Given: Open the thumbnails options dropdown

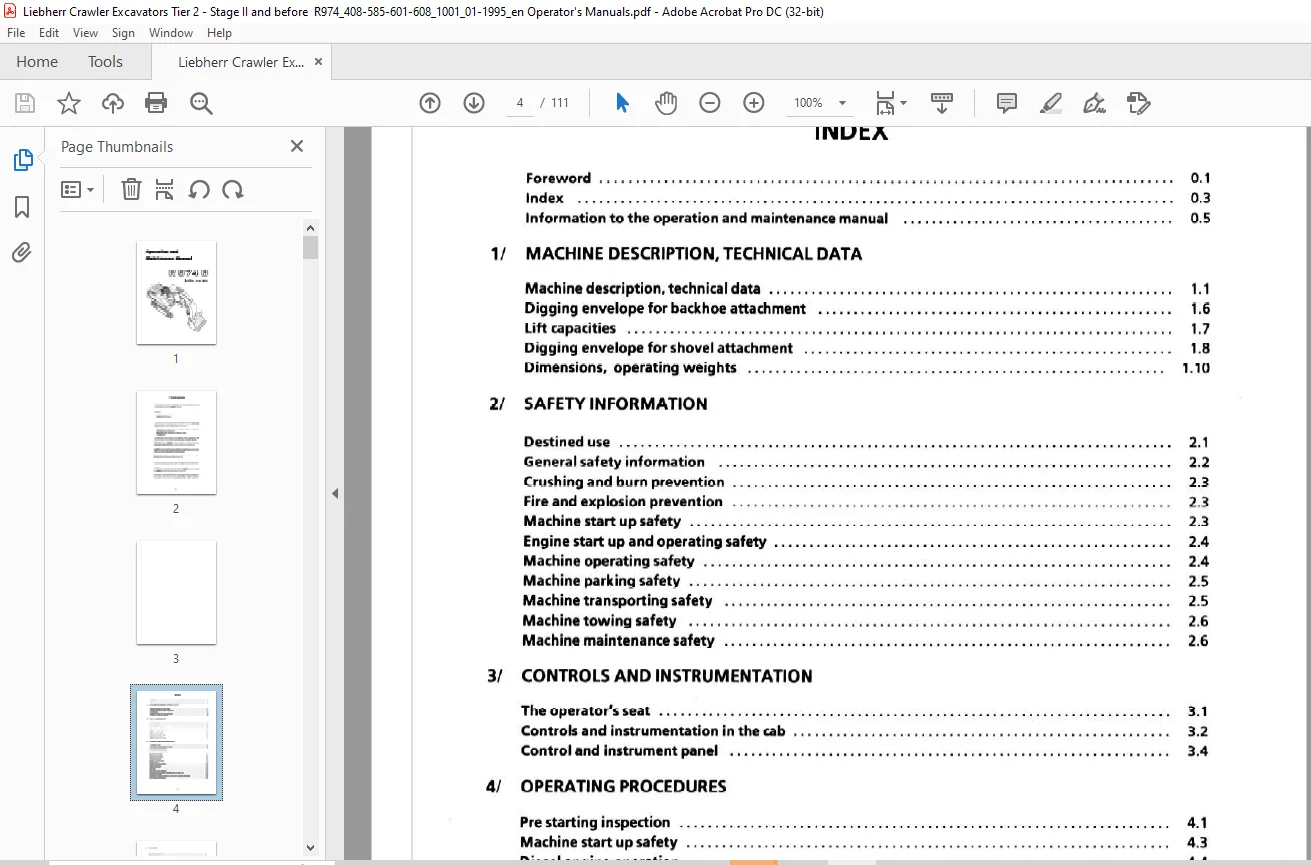Looking at the screenshot, I should click(x=78, y=189).
